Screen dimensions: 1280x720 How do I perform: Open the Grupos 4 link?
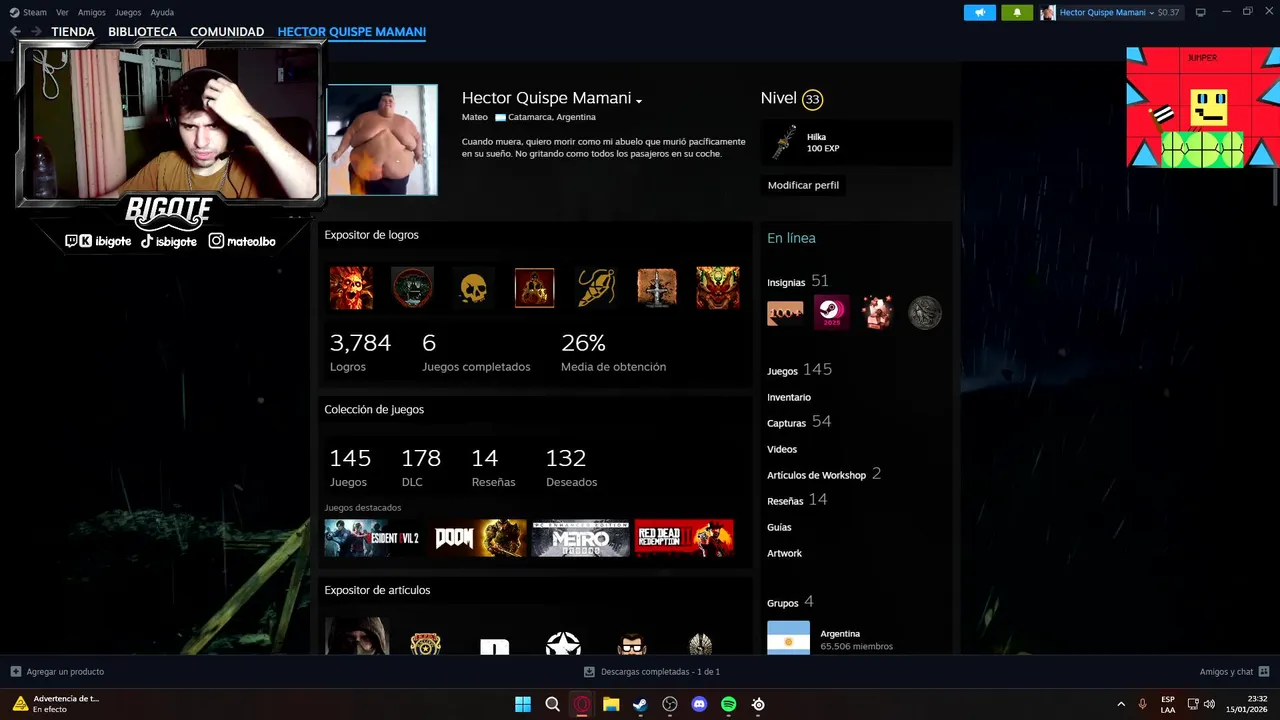coord(790,602)
